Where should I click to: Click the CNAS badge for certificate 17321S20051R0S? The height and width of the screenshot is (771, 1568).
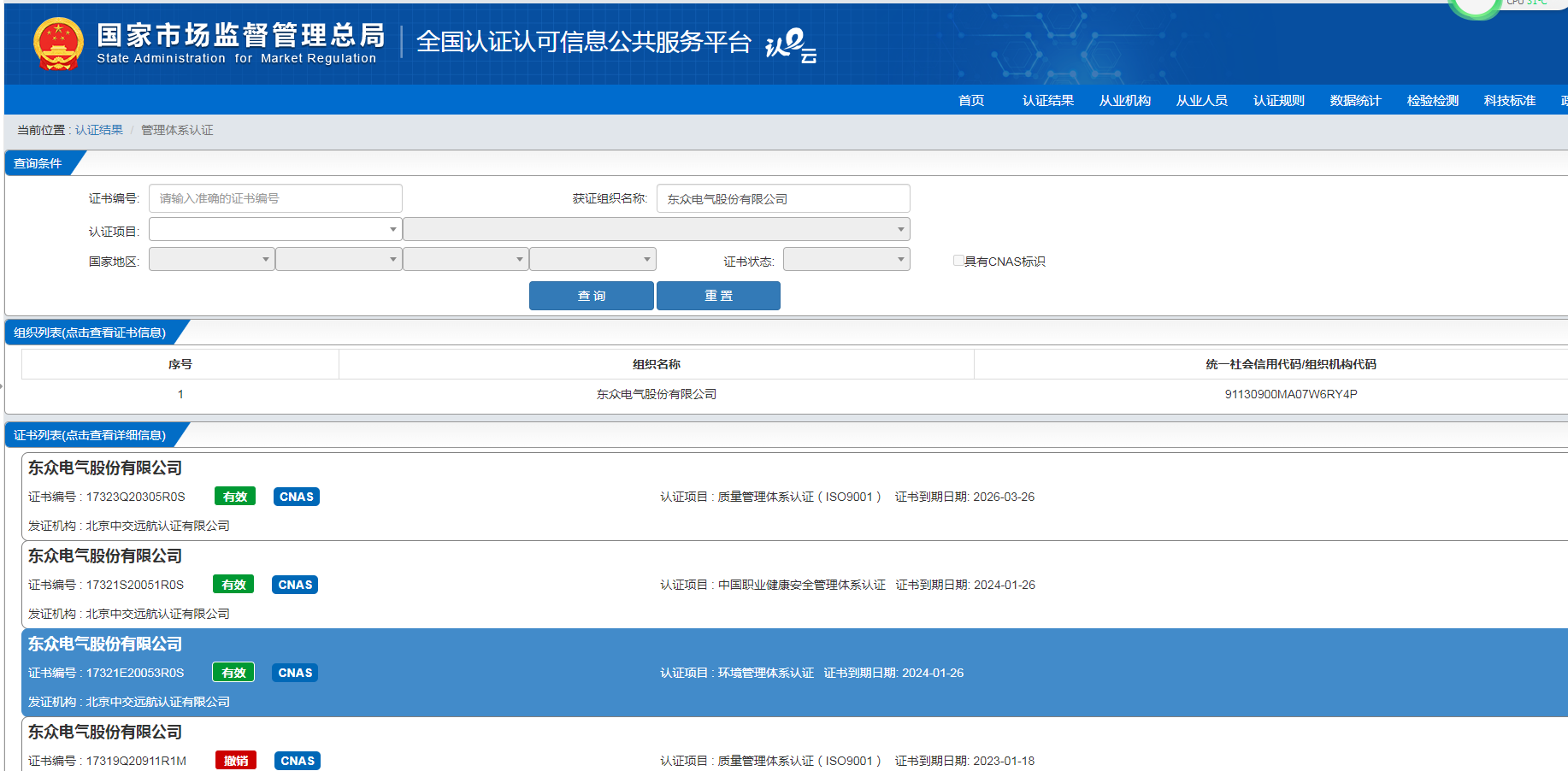tap(295, 585)
